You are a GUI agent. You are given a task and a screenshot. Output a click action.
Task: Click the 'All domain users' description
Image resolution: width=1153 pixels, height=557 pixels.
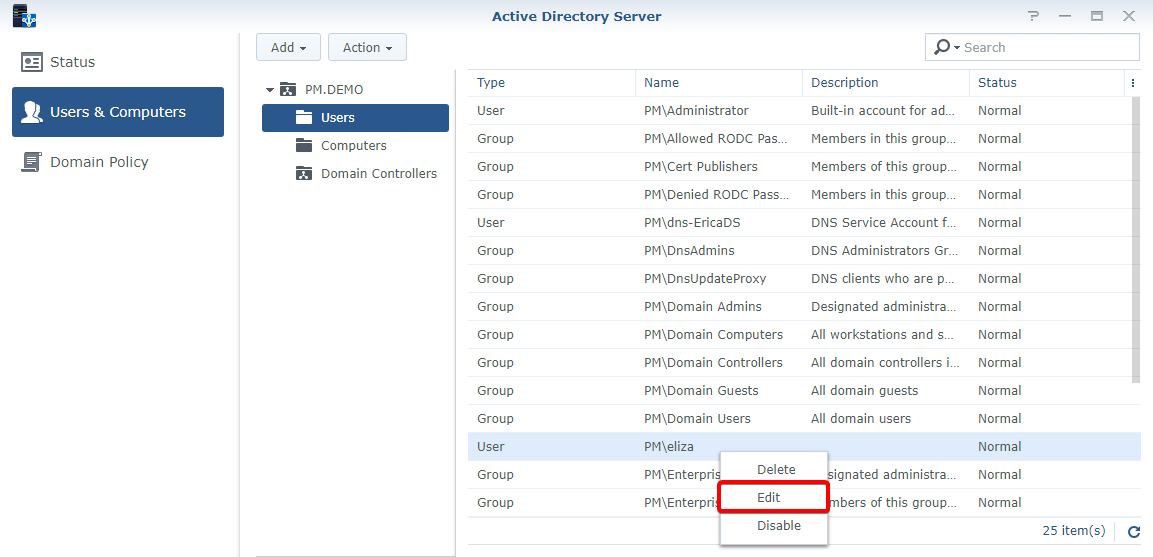click(x=861, y=419)
